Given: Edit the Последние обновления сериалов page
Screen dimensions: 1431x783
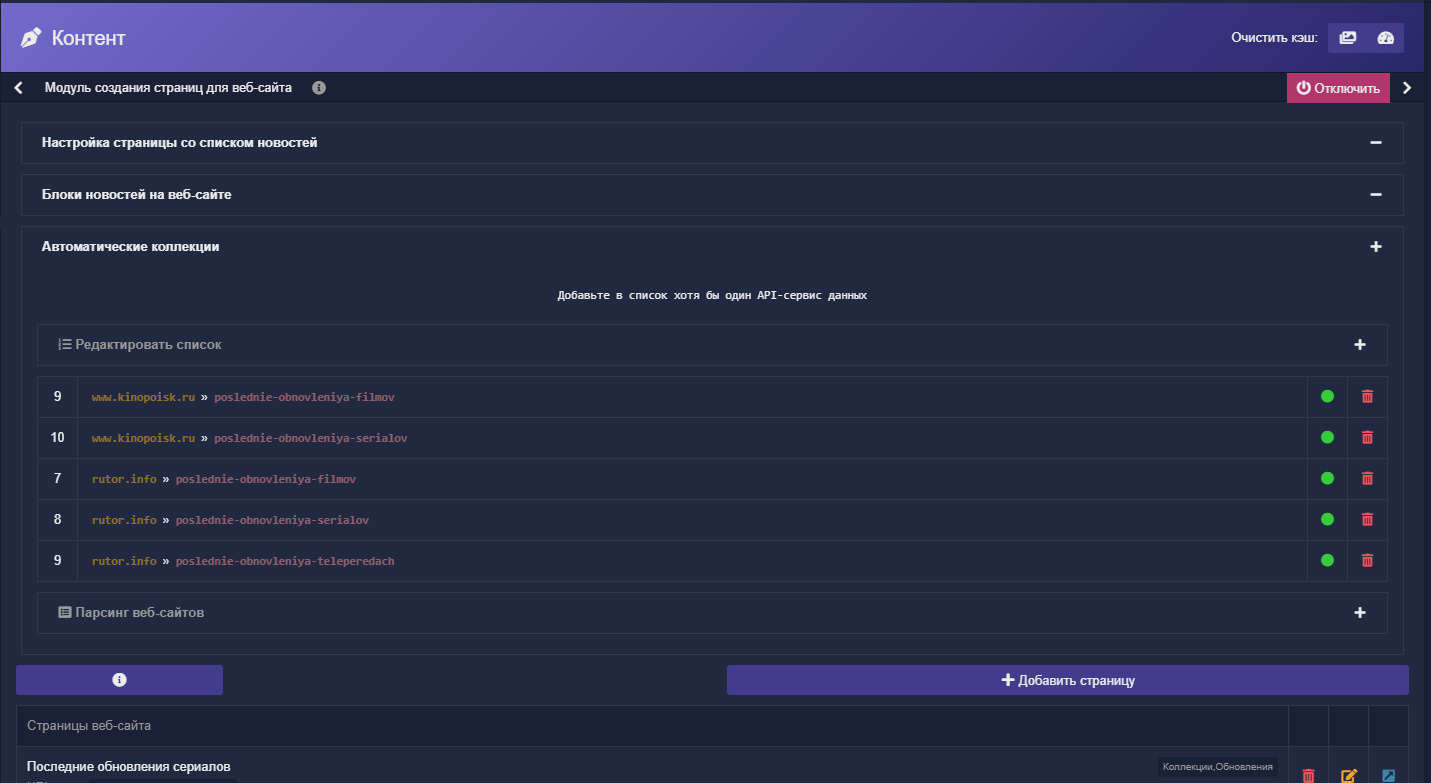Looking at the screenshot, I should click(x=1348, y=775).
